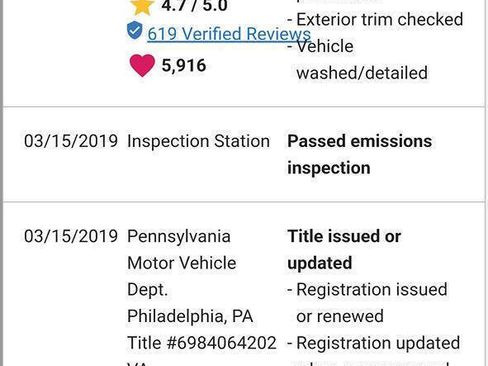The width and height of the screenshot is (488, 366).
Task: Click the 4.7 / 5.0 rating score
Action: coord(194,6)
